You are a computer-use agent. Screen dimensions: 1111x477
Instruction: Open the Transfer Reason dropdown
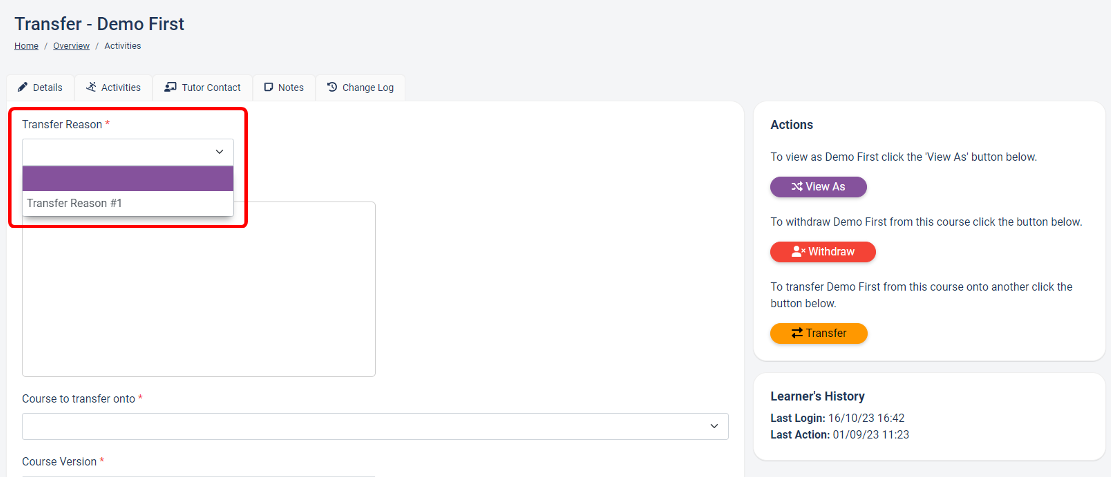coord(128,152)
